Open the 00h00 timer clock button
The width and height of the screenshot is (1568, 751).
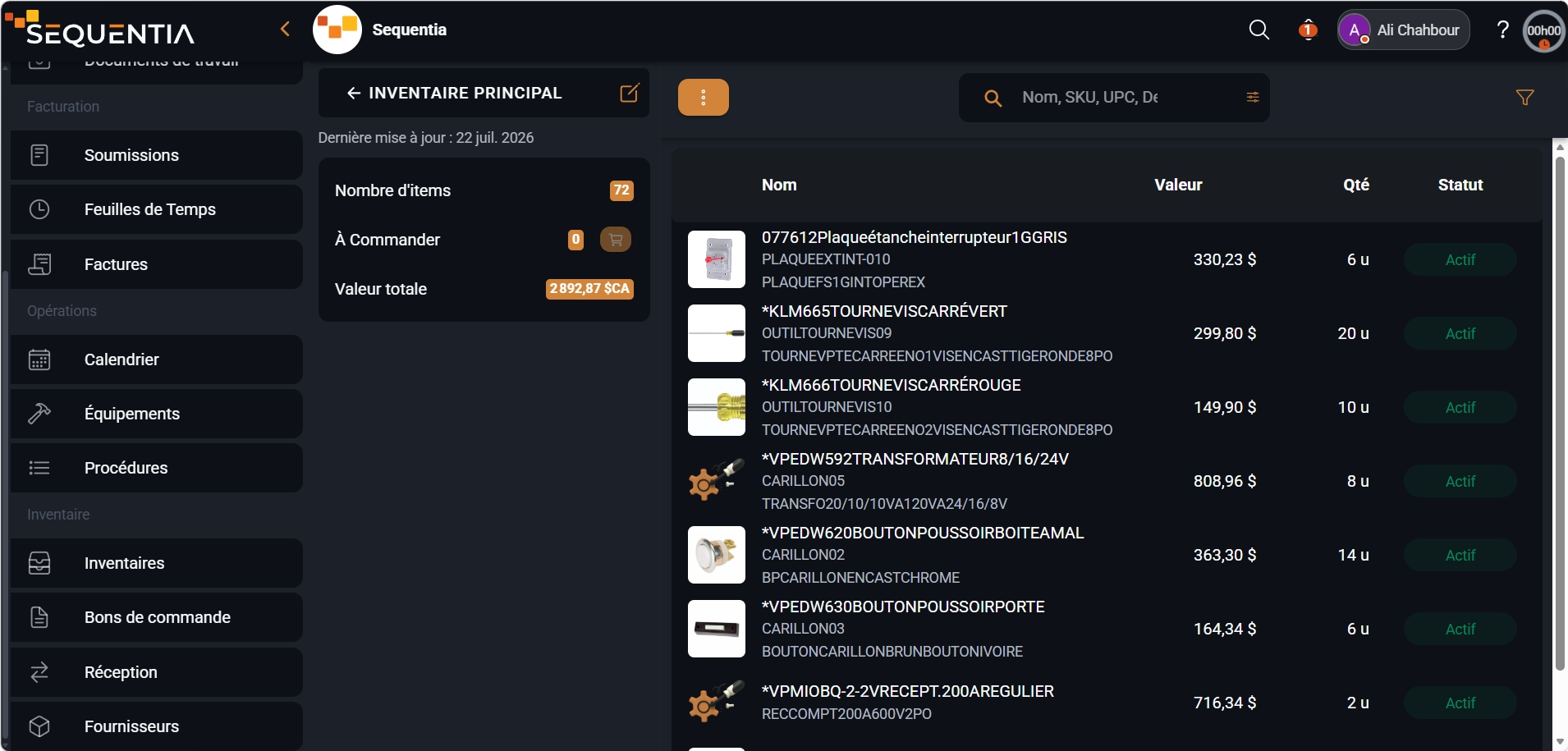click(1543, 31)
